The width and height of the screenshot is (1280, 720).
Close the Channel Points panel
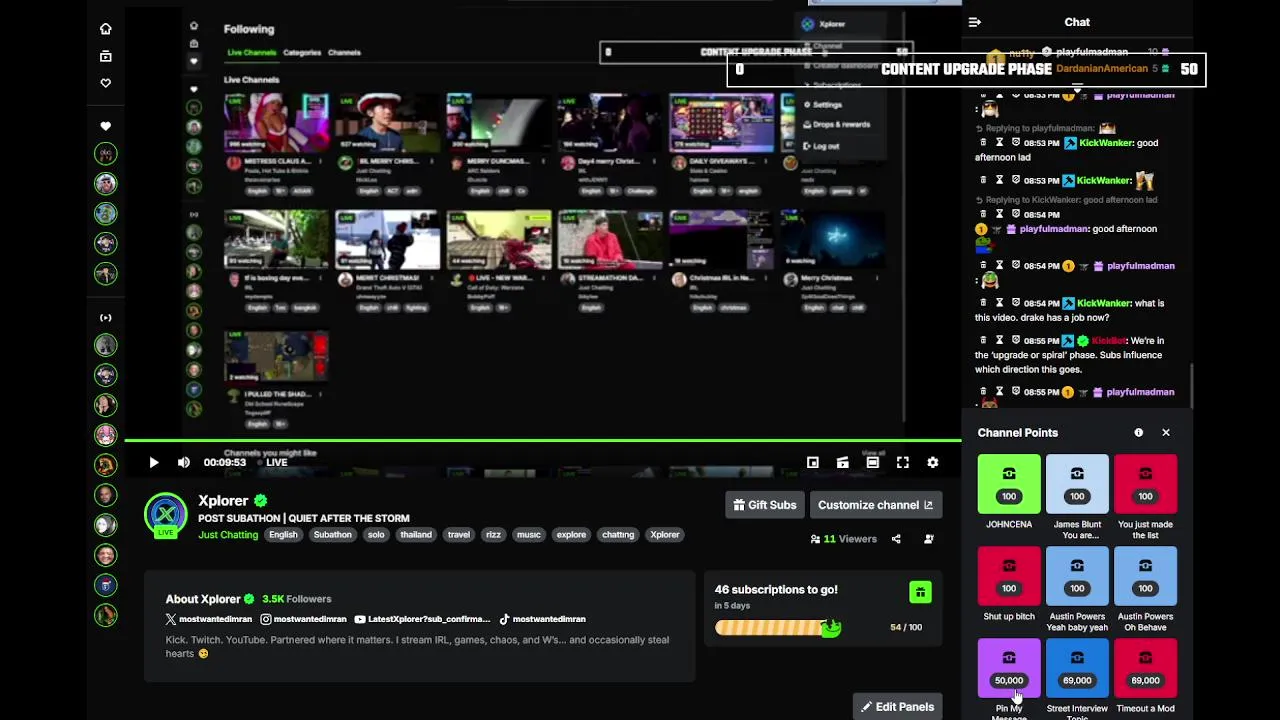1166,433
